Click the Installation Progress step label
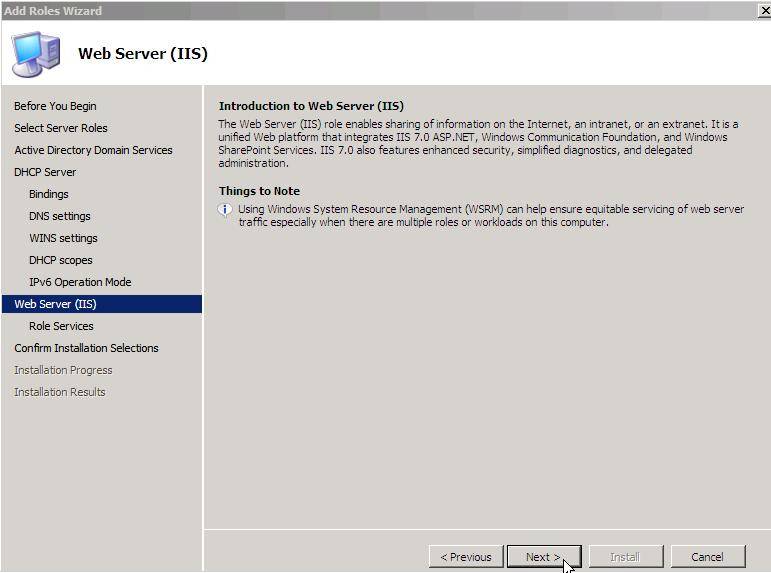Image resolution: width=771 pixels, height=573 pixels. (x=63, y=370)
